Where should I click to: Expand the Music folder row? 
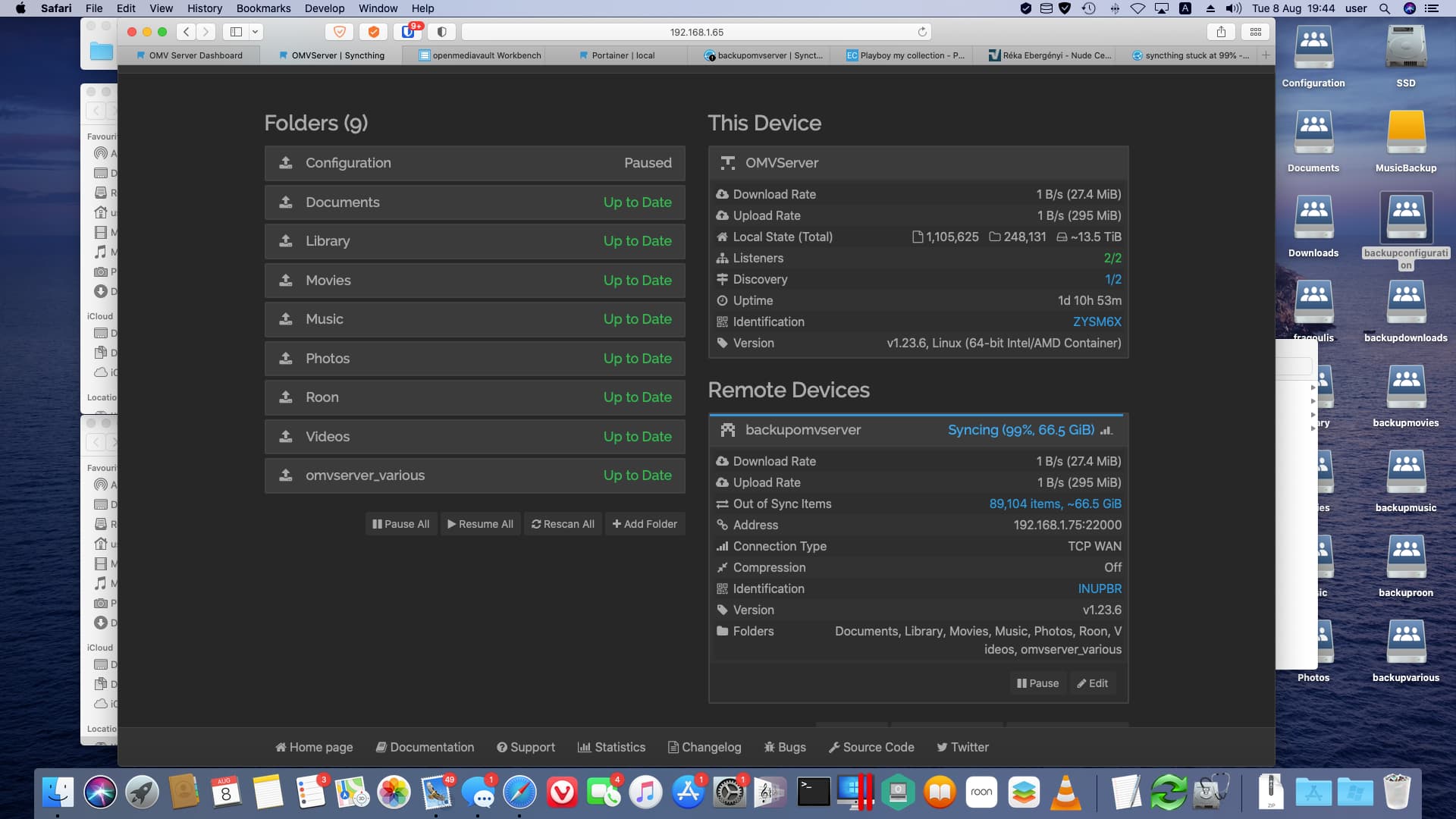pyautogui.click(x=475, y=319)
